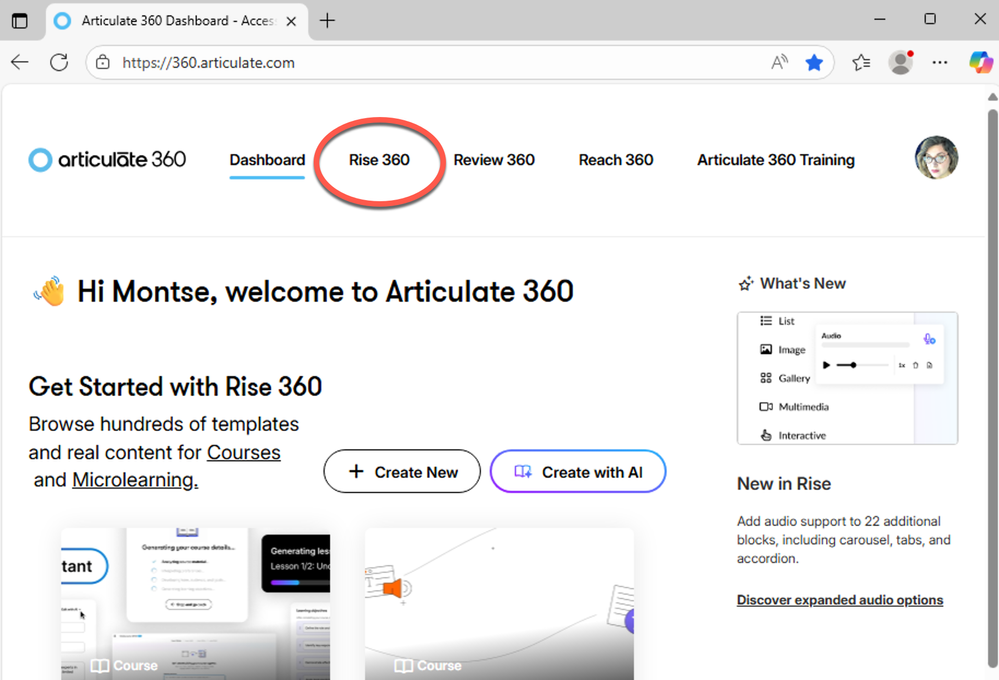Image resolution: width=999 pixels, height=680 pixels.
Task: Open Articulate 360 Training tab
Action: click(775, 160)
